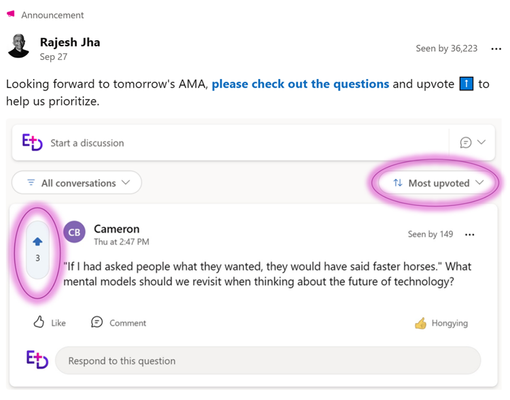Screen dimensions: 510x400
Task: Open Rajesh Jha's profile picture
Action: pos(19,46)
